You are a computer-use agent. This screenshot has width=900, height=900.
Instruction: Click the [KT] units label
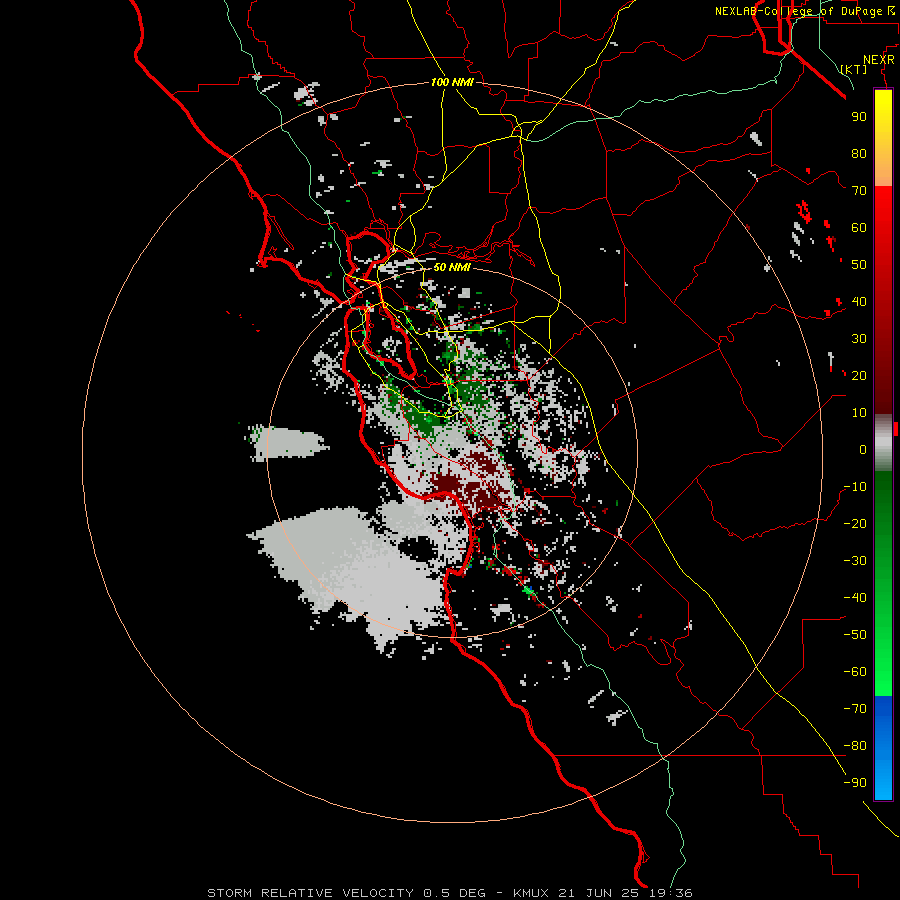point(854,69)
